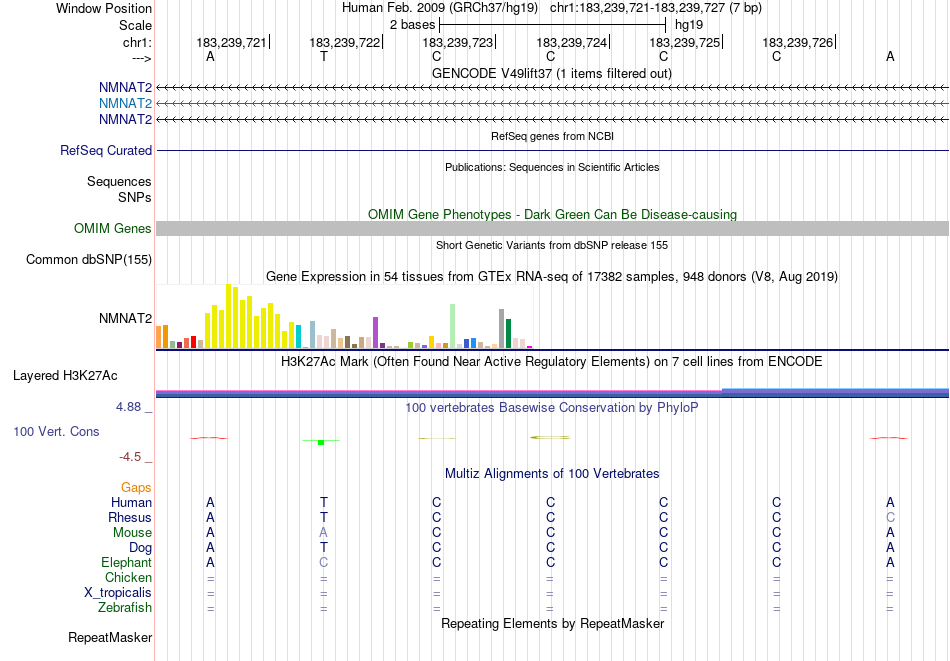Click the green PhyloP conservation bar
The image size is (950, 661).
321,442
